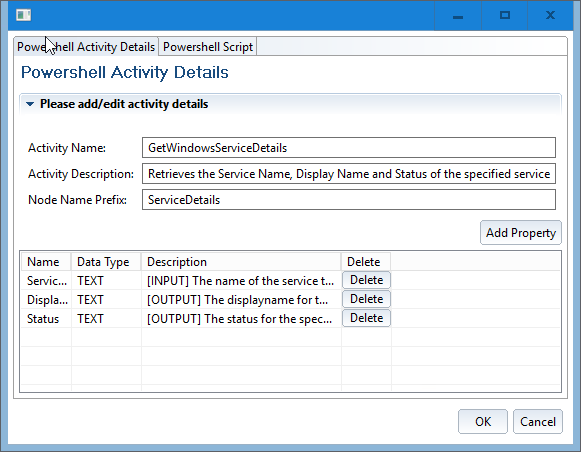Edit the Activity Description field
This screenshot has width=581, height=452.
[x=349, y=174]
